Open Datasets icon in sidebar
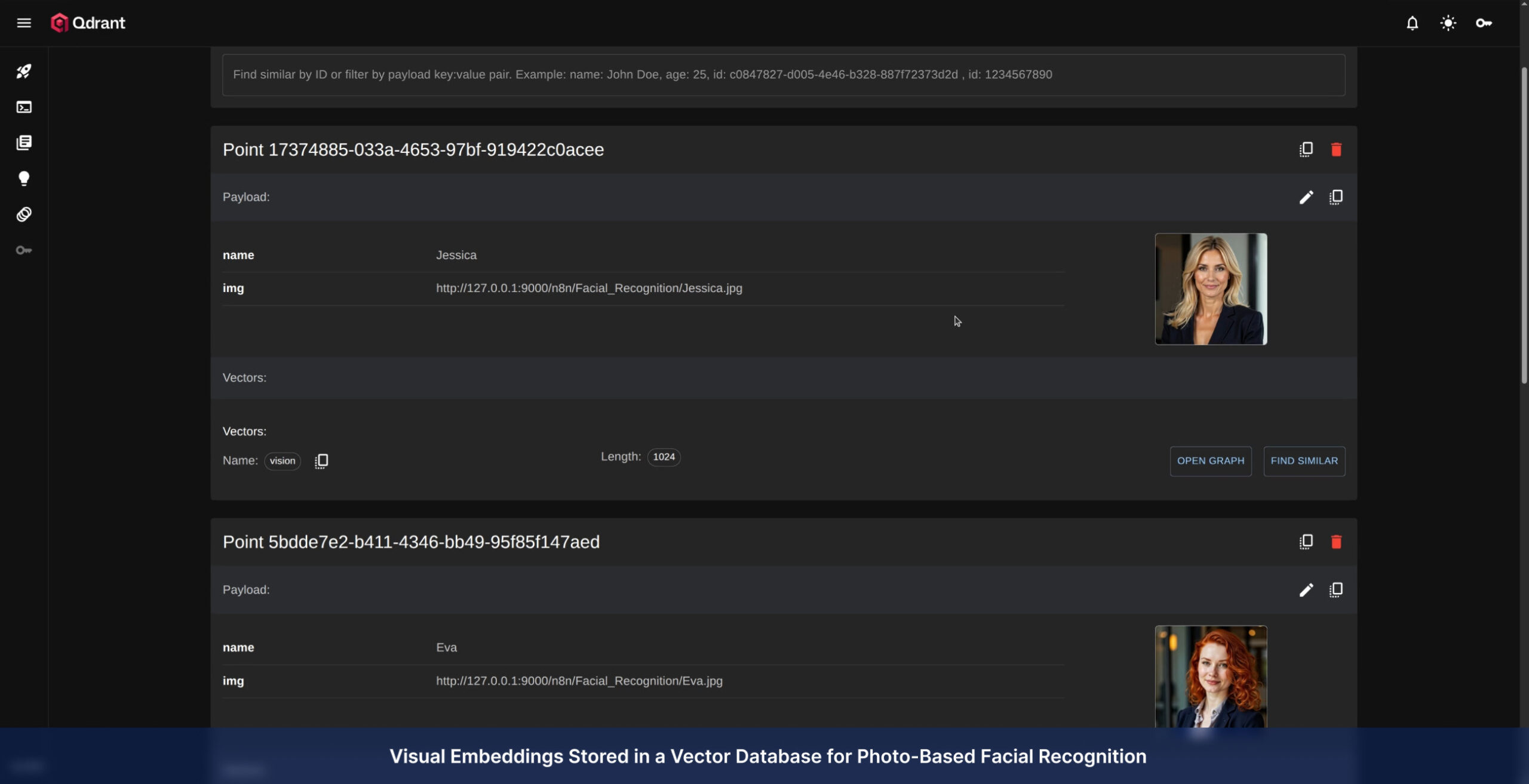 point(24,214)
